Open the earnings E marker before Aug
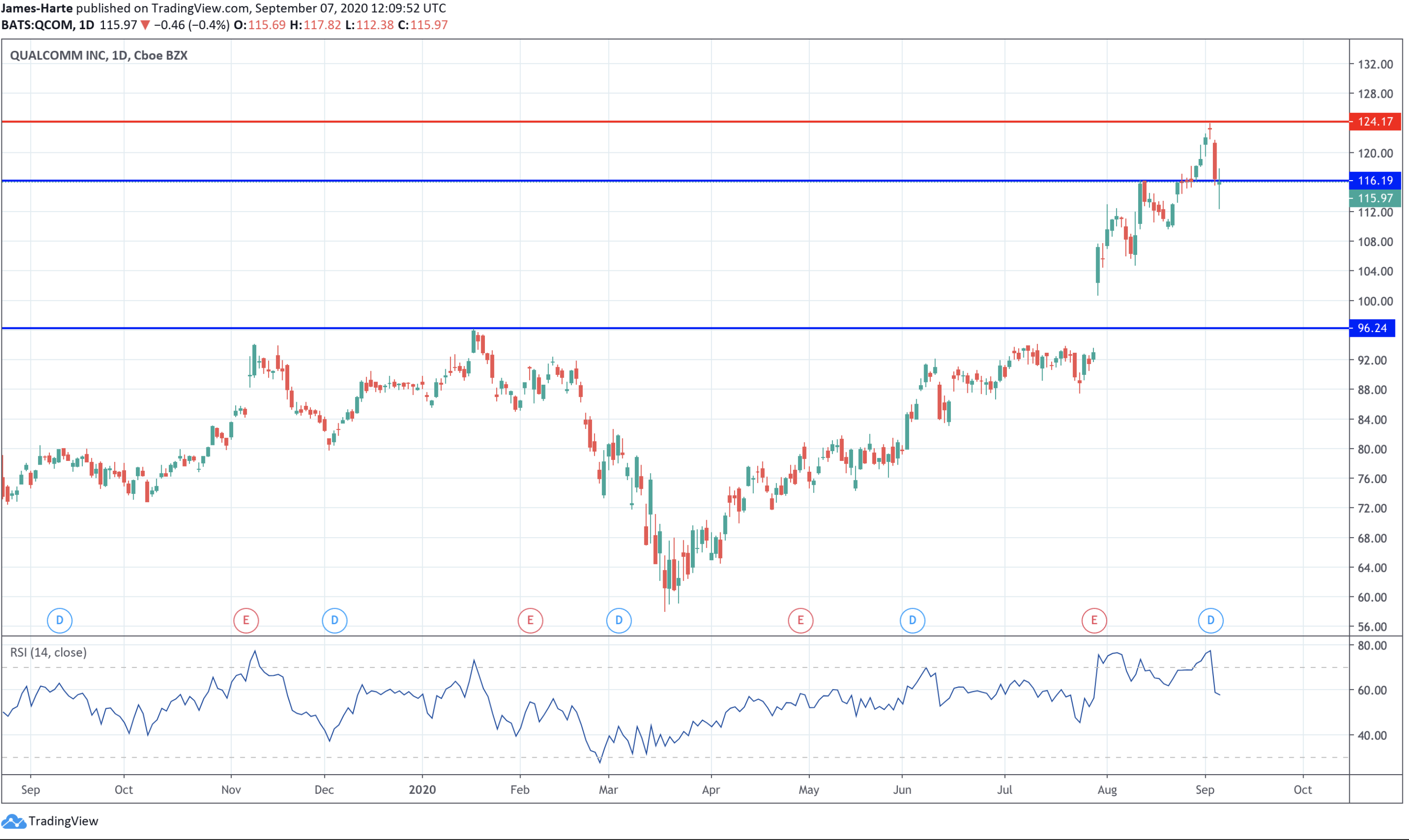 pyautogui.click(x=1094, y=620)
